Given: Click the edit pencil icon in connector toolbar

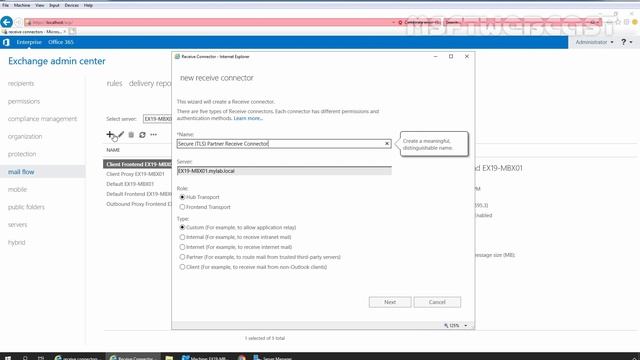Looking at the screenshot, I should pyautogui.click(x=120, y=134).
